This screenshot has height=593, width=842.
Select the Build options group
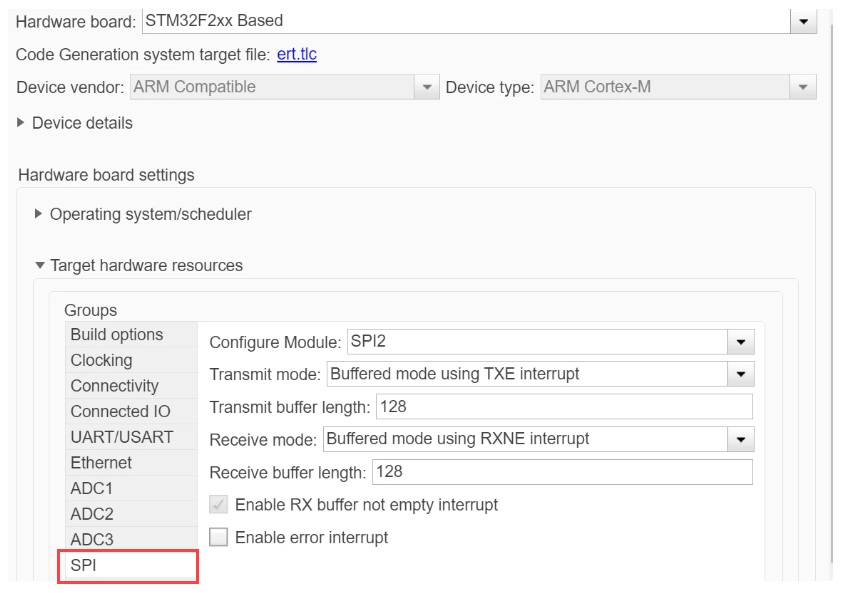117,335
